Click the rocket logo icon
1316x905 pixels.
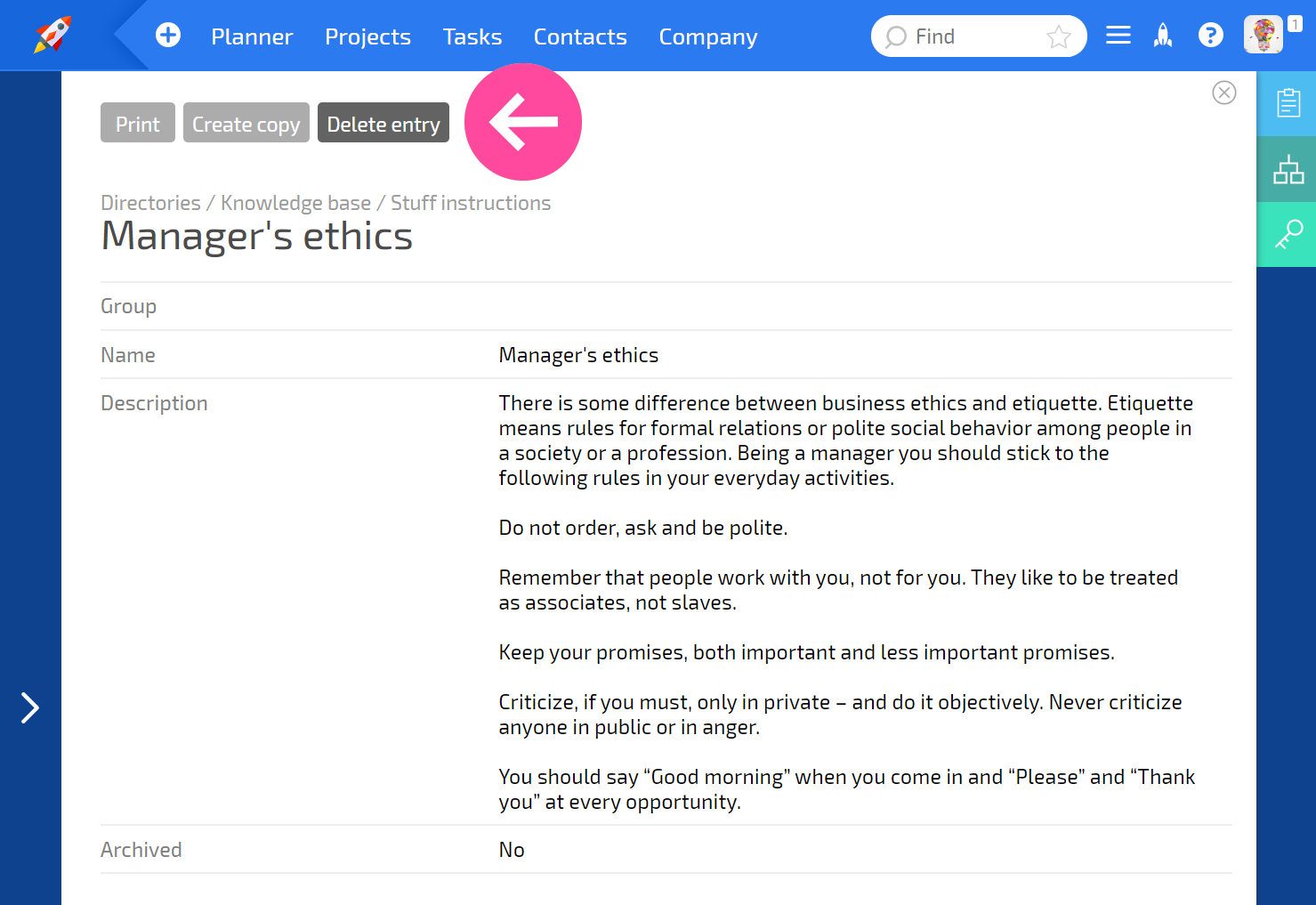[x=52, y=36]
